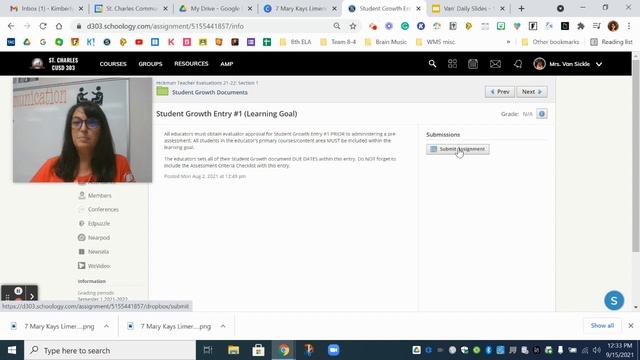Open Microsoft Store from the taskbar

258,350
